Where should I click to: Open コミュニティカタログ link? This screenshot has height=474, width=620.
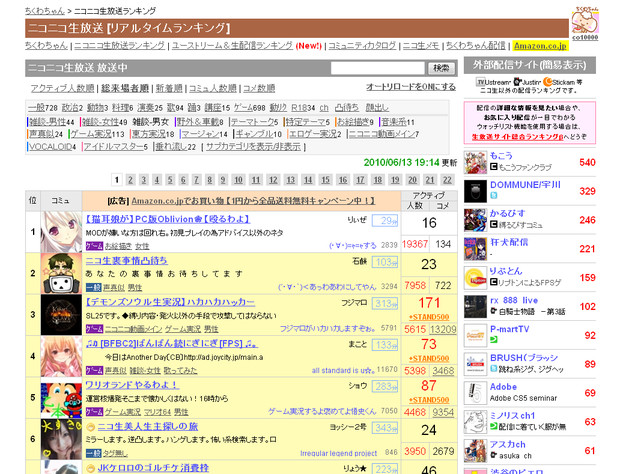click(x=362, y=46)
